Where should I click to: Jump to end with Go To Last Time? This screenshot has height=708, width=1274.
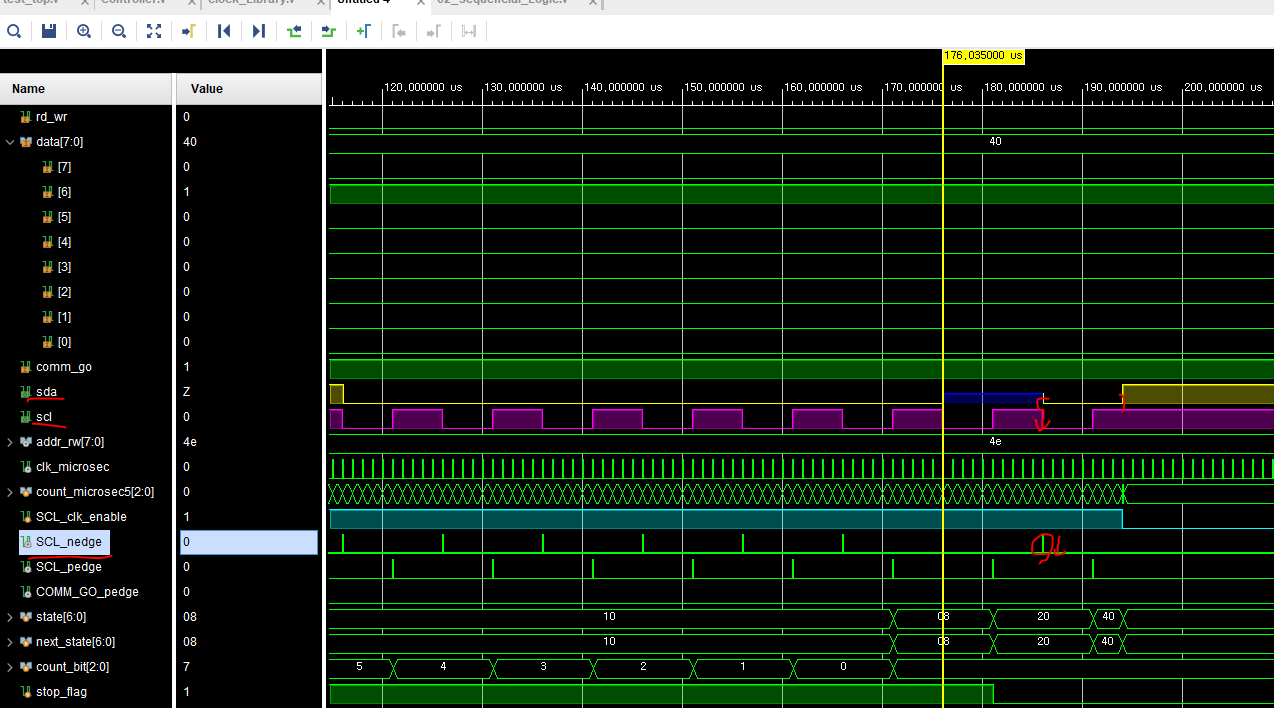click(x=259, y=31)
